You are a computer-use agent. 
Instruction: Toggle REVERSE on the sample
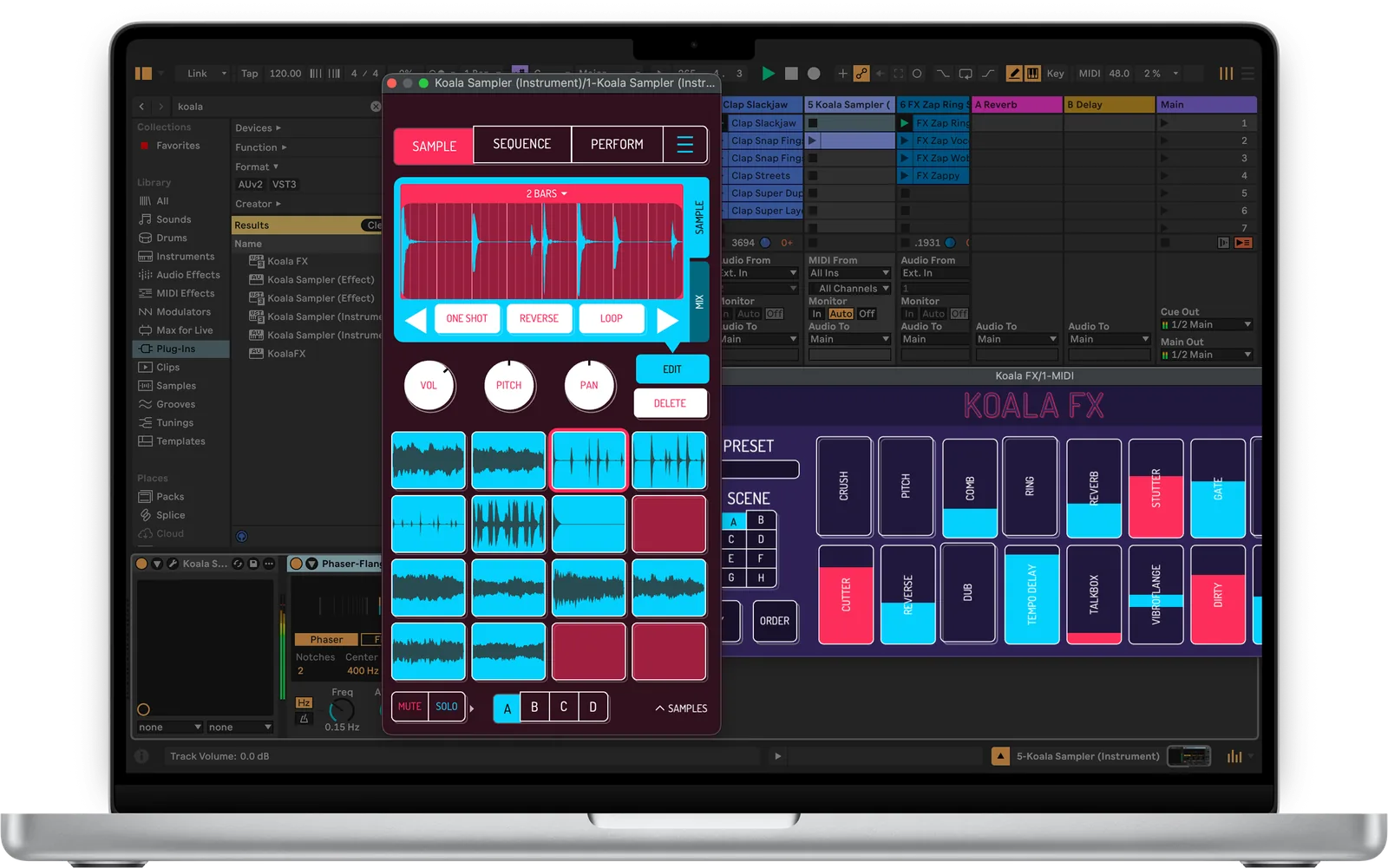[539, 318]
